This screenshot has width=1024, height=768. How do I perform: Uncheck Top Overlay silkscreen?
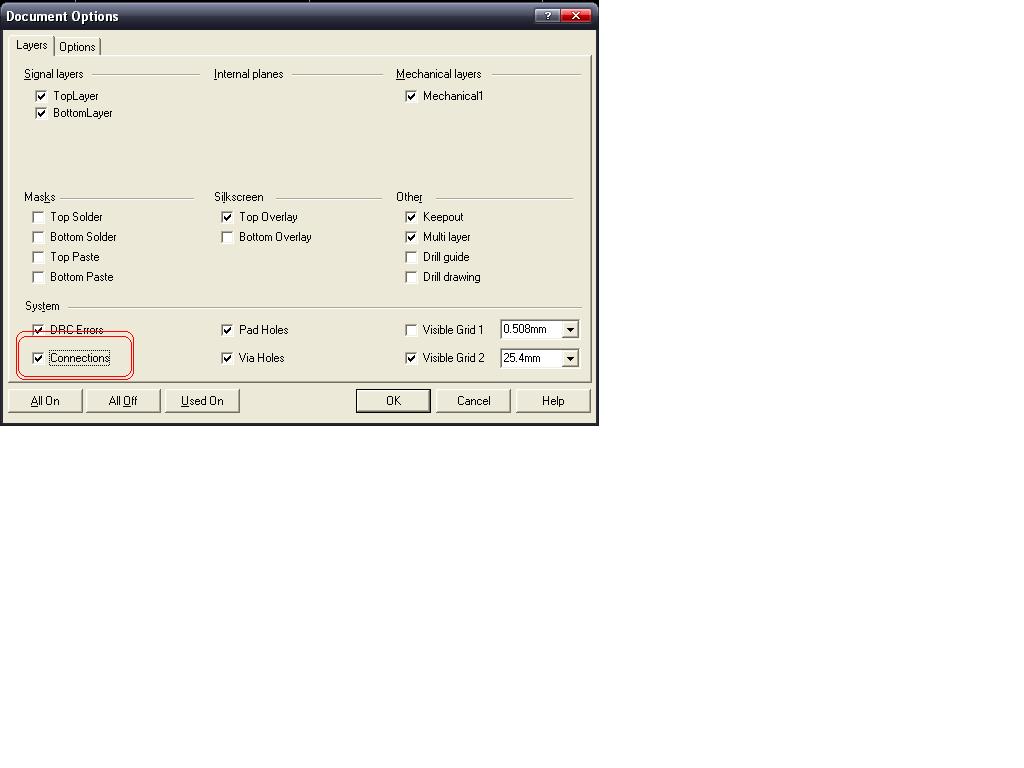(x=227, y=217)
